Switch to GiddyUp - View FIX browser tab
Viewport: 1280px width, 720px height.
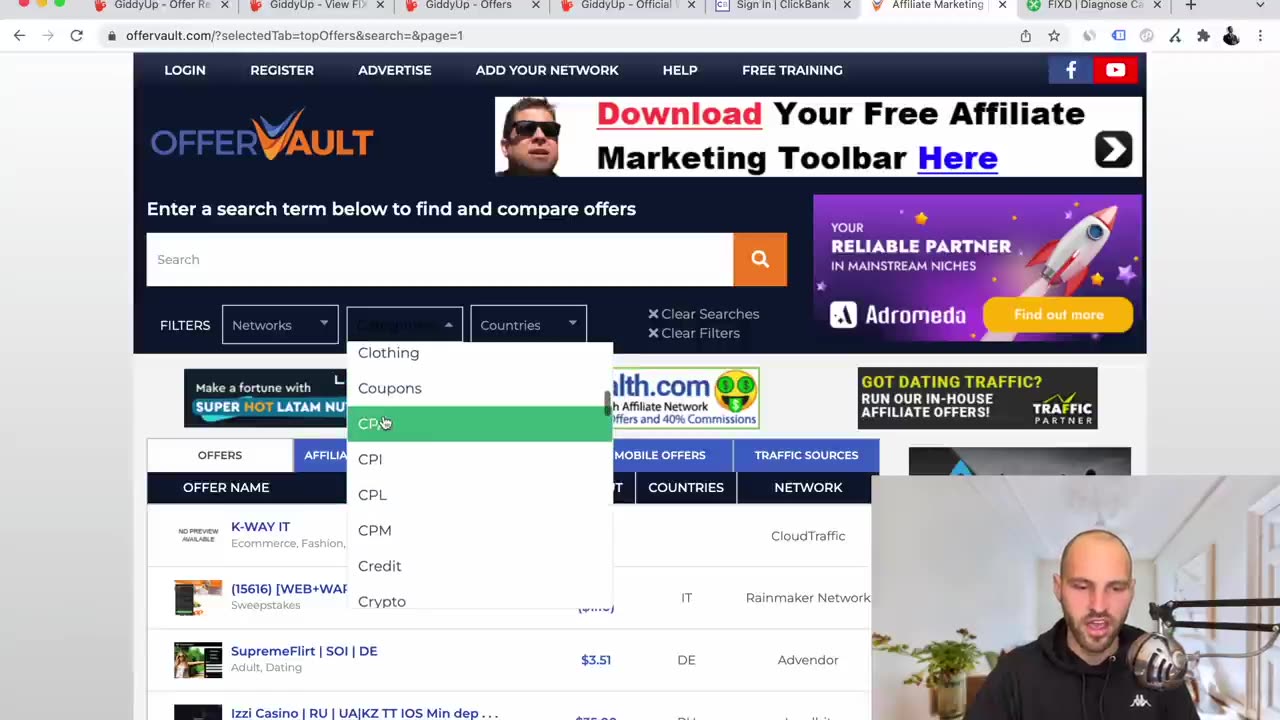coord(316,5)
